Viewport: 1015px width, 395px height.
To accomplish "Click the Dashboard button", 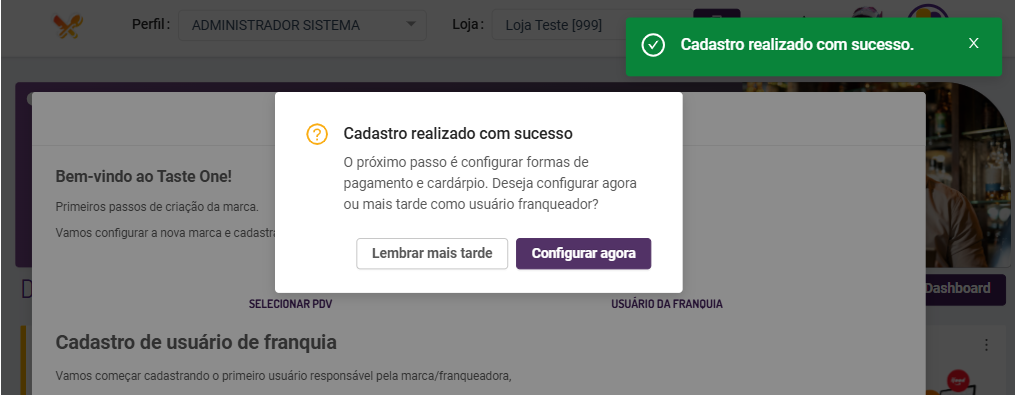I will 961,289.
